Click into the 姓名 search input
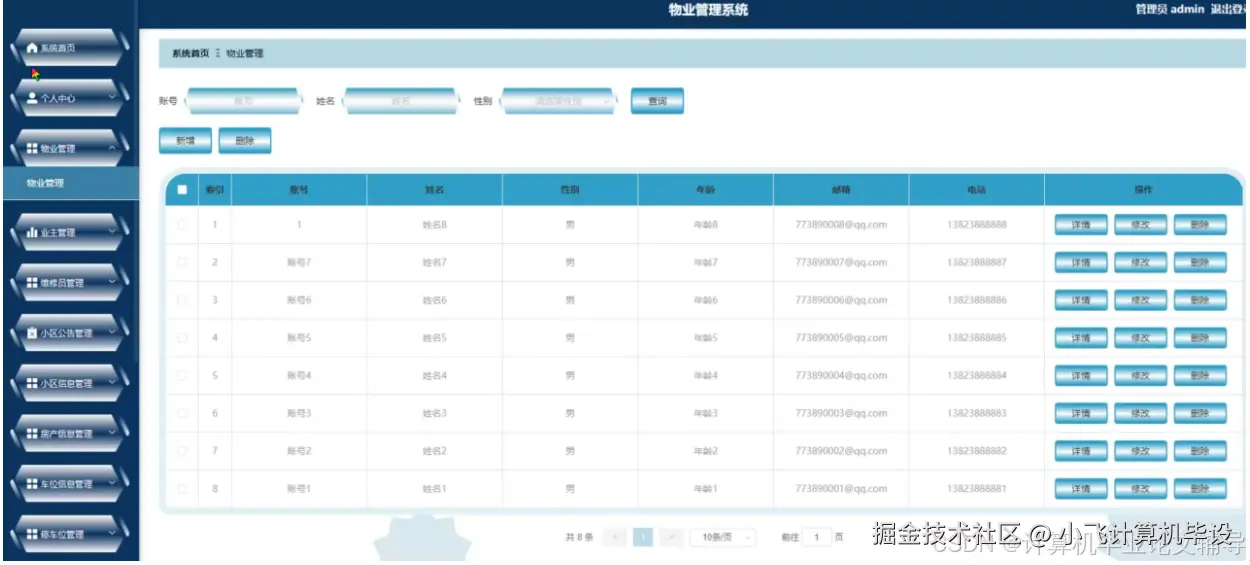1250x565 pixels. point(401,101)
